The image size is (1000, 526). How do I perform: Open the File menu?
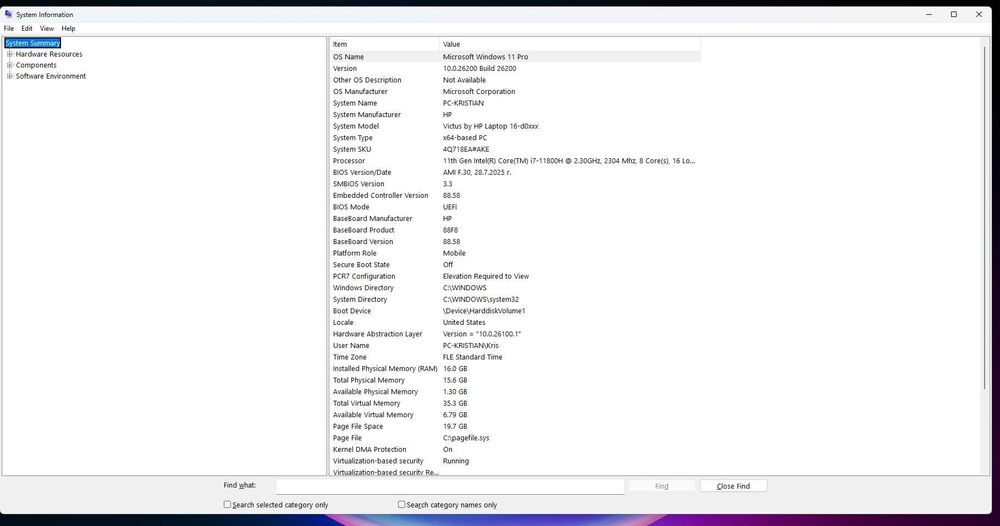point(9,29)
